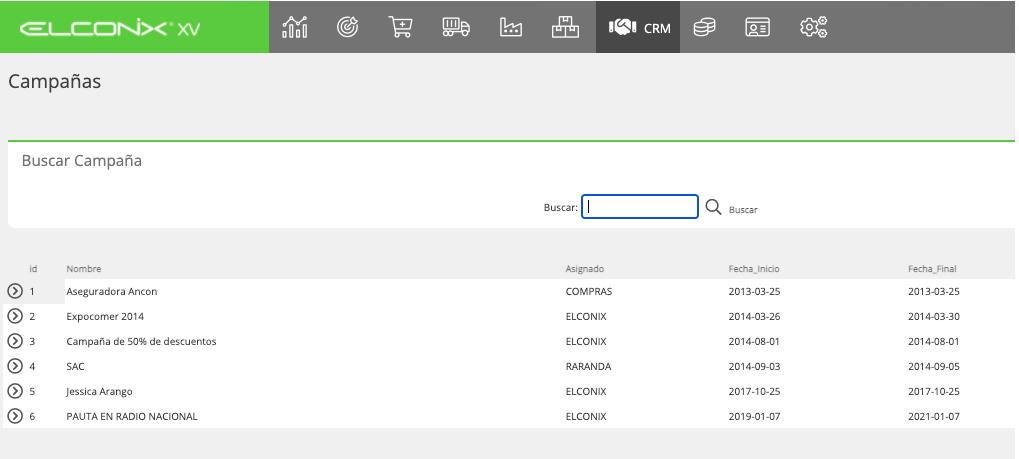Click the Fecha_Inicio column header
The width and height of the screenshot is (1019, 459).
pyautogui.click(x=754, y=269)
